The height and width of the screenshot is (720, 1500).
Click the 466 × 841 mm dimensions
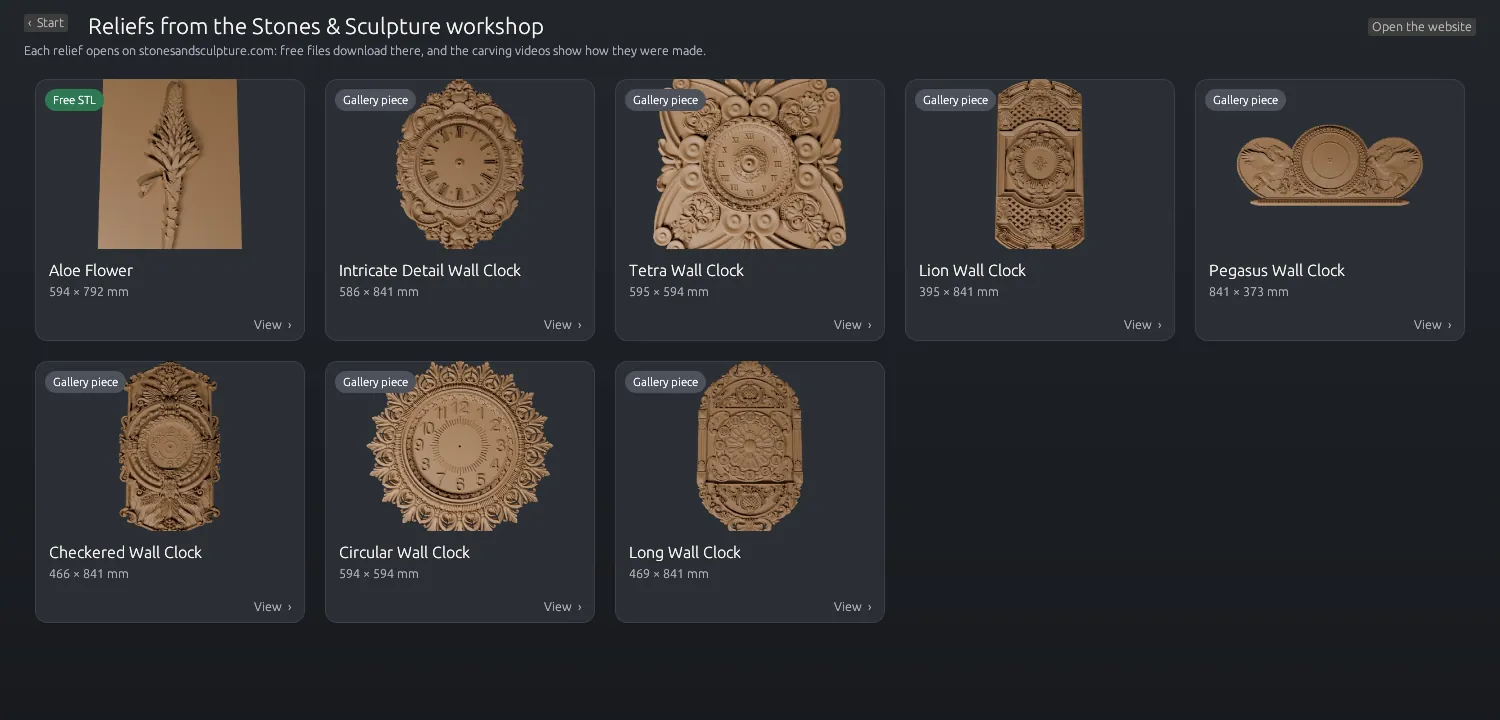click(89, 574)
